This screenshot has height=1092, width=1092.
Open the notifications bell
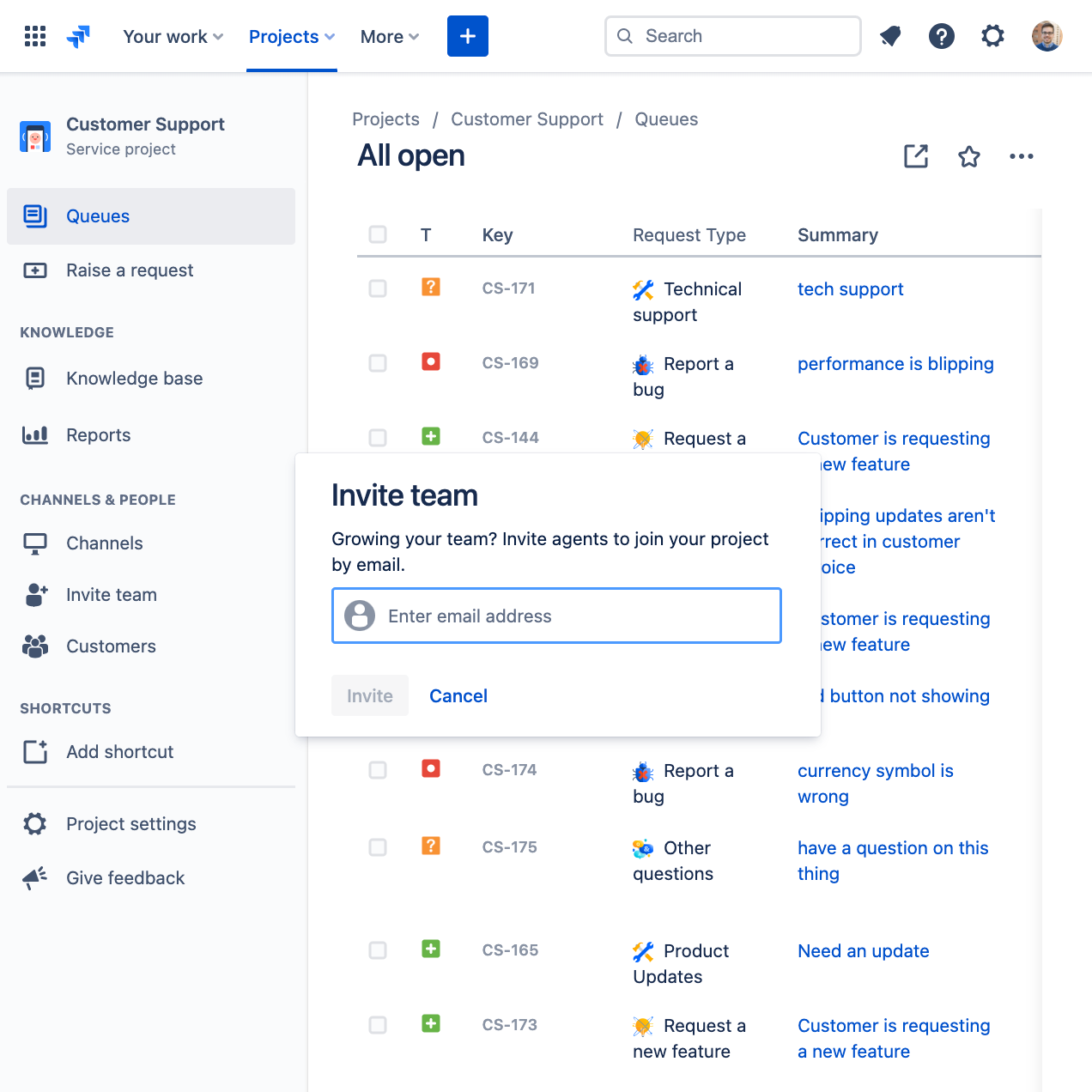(890, 36)
